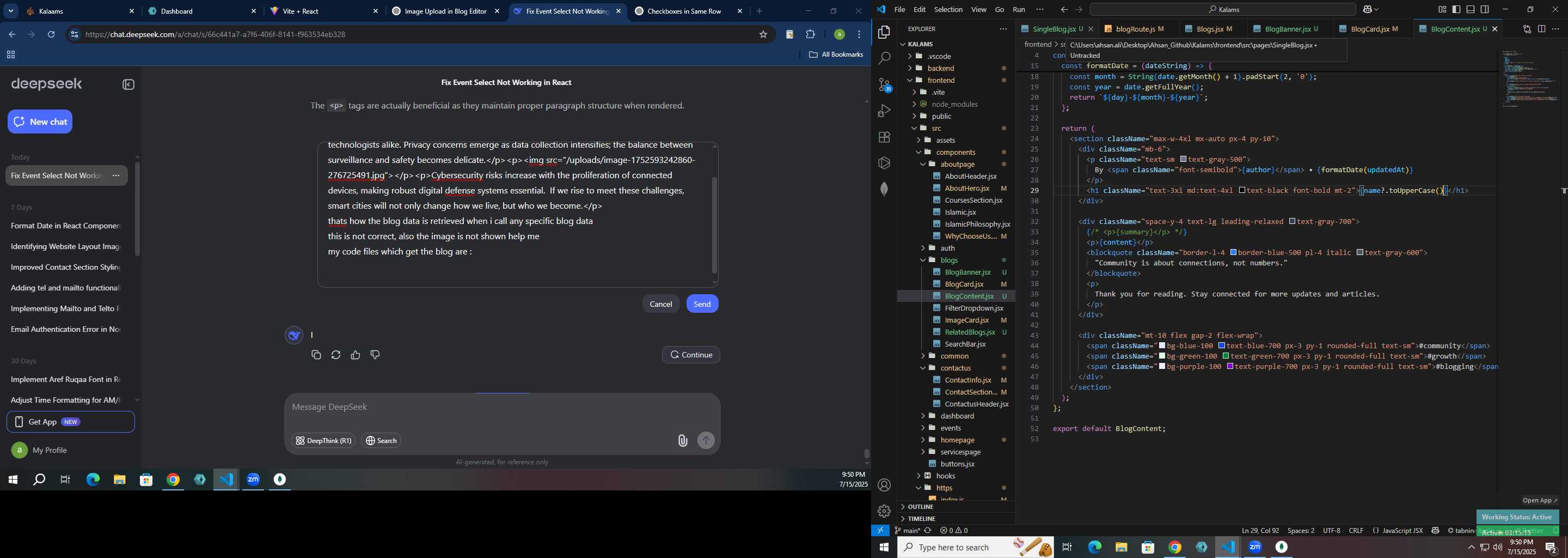
Task: Open VS Code Extensions view
Action: point(884,137)
